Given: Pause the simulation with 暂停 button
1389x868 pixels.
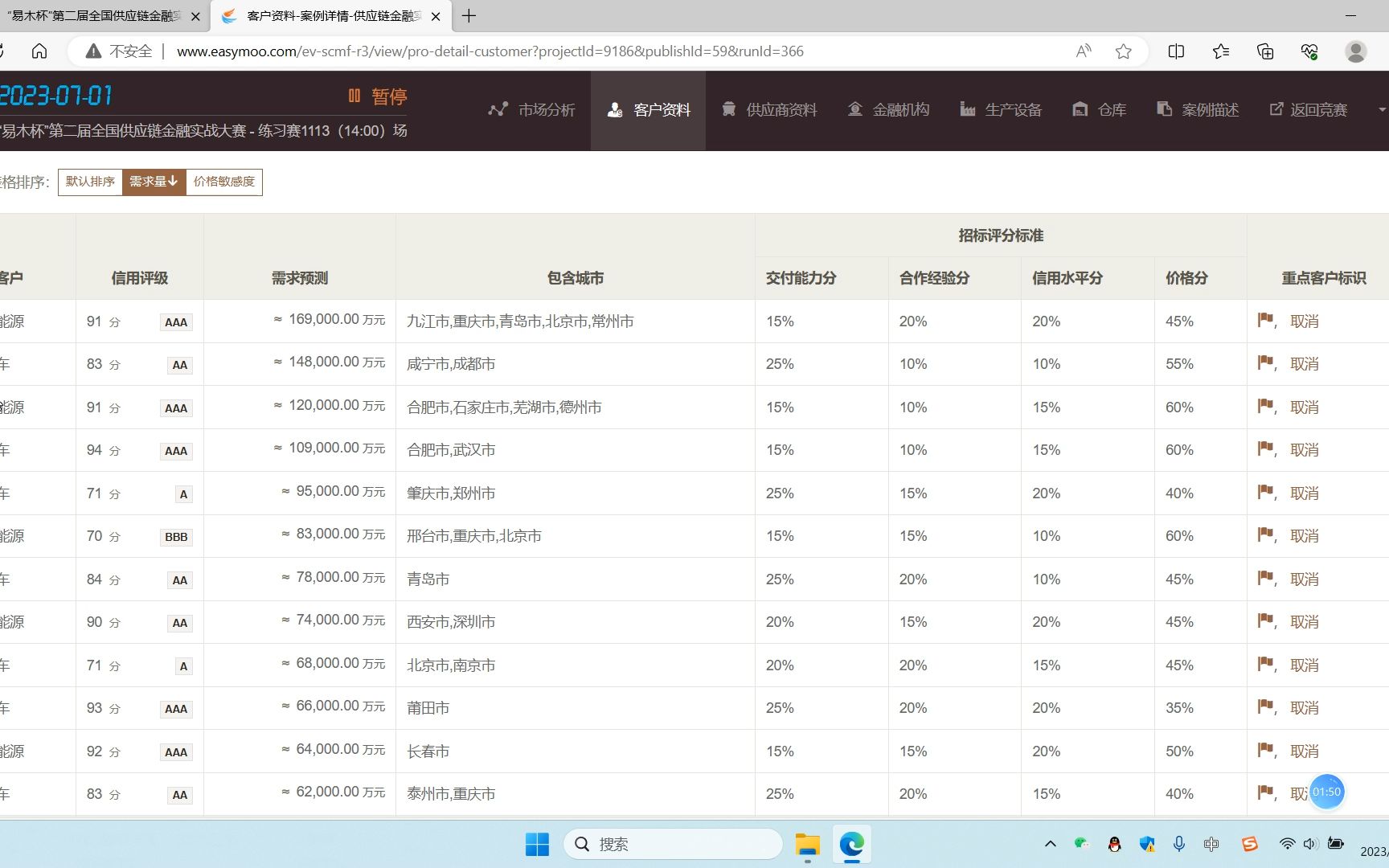Looking at the screenshot, I should coord(377,96).
